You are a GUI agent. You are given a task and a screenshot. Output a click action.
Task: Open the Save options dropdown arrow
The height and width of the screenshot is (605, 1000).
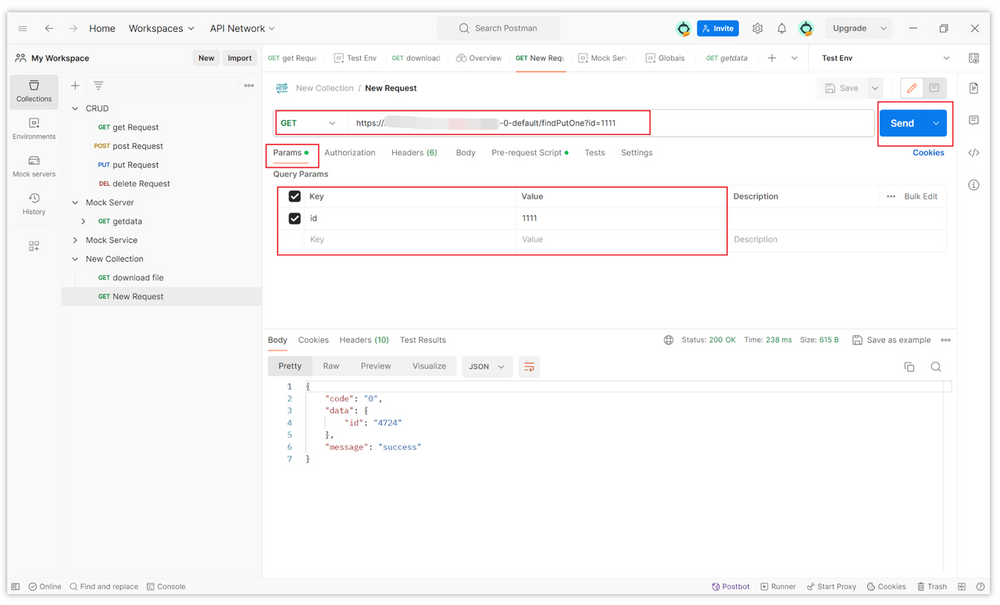[x=875, y=88]
